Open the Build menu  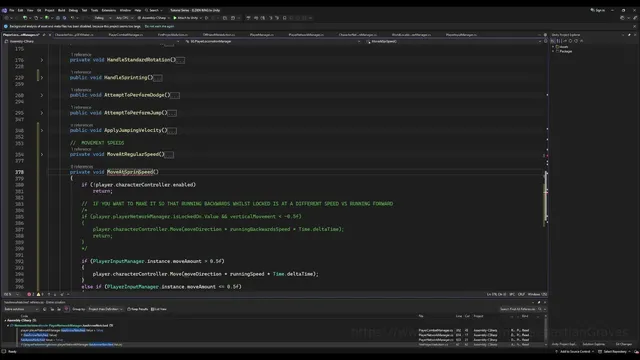point(61,10)
